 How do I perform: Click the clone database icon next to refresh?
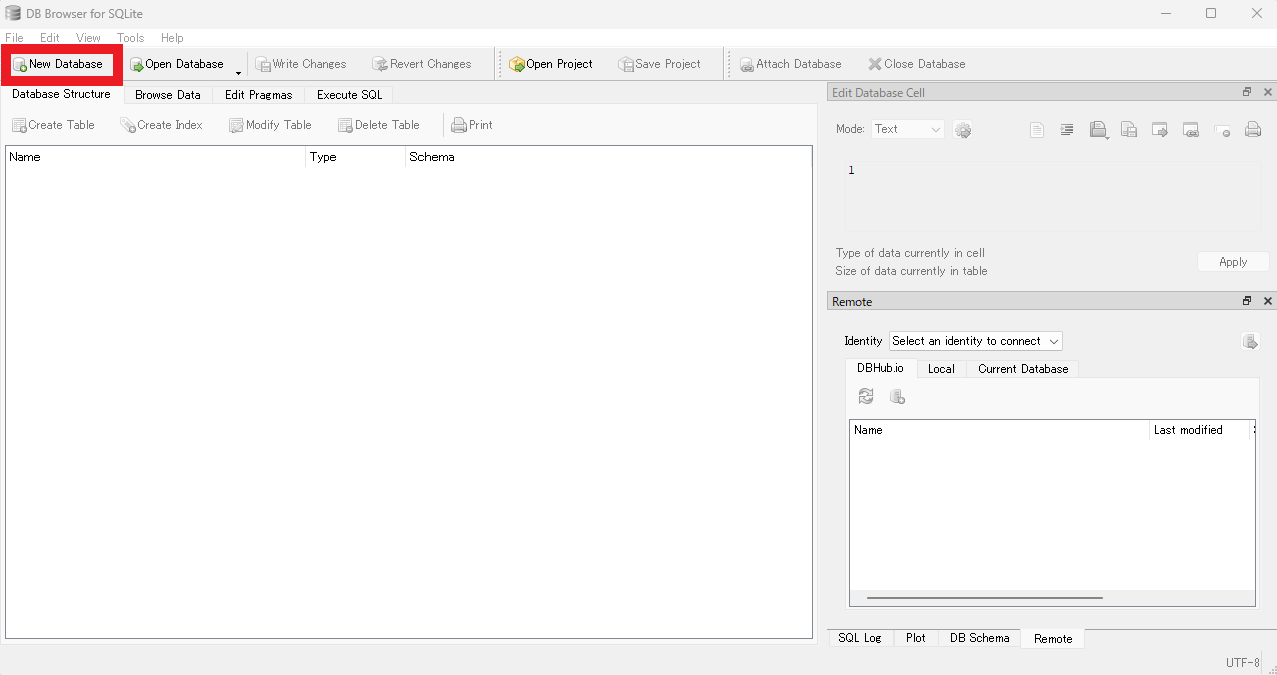click(898, 397)
